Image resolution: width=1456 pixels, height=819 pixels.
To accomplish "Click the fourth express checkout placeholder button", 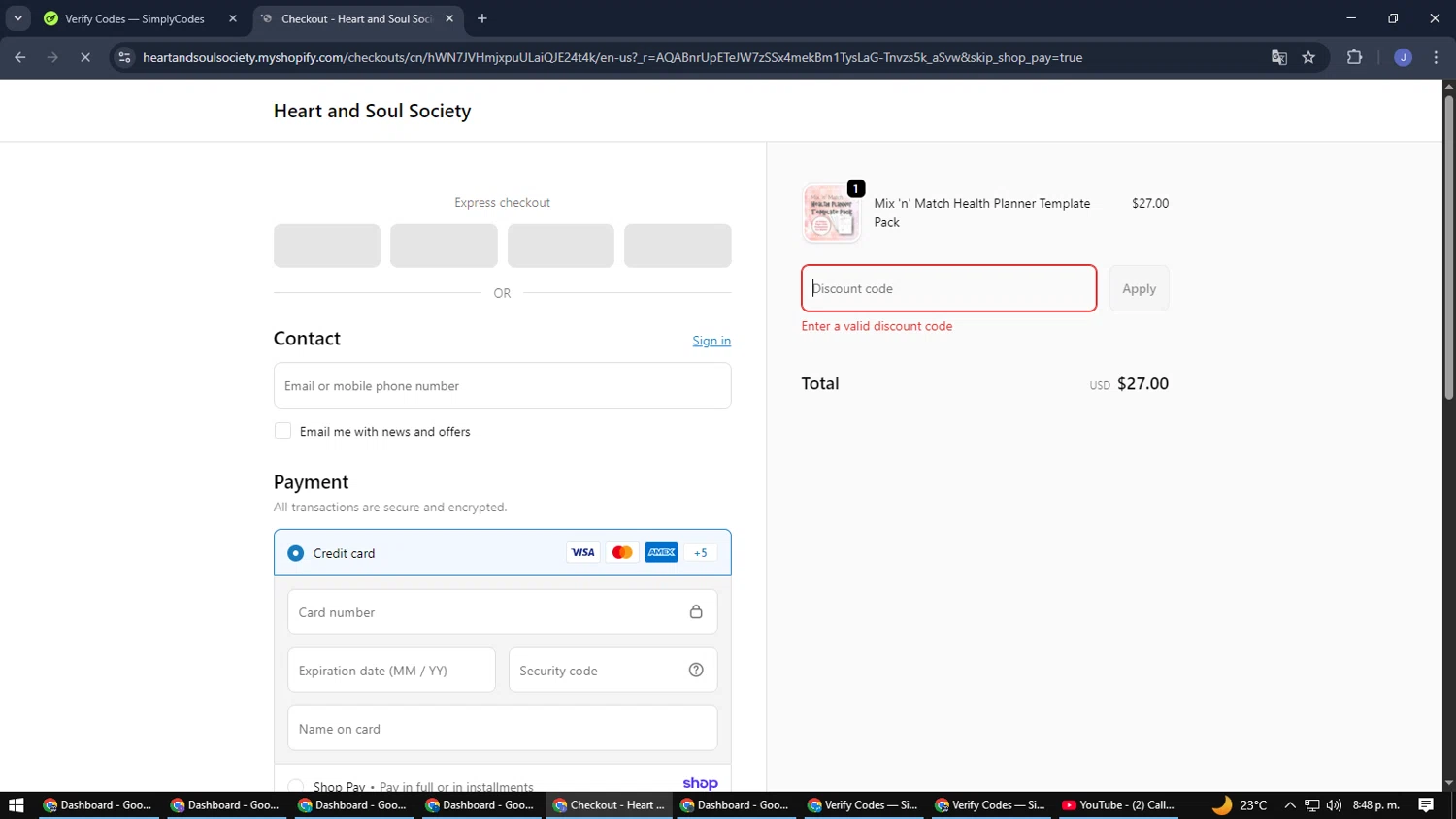I will (678, 246).
